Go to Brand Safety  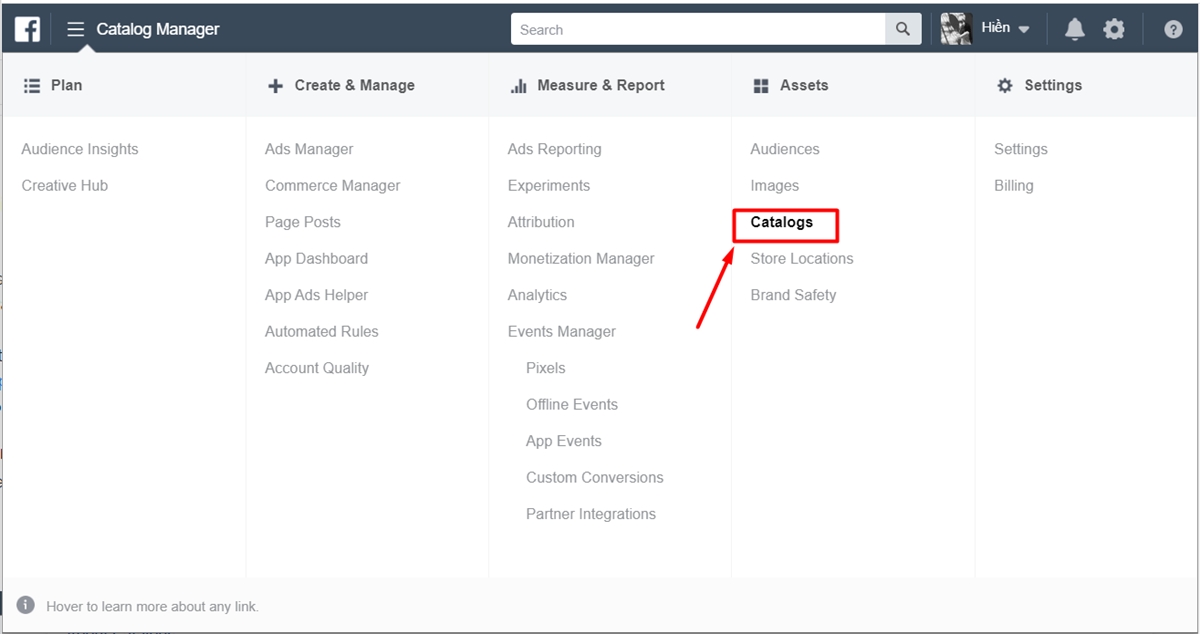point(793,295)
